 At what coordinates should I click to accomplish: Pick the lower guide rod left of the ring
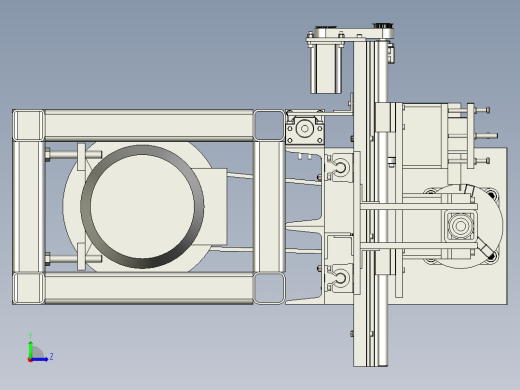(73, 259)
